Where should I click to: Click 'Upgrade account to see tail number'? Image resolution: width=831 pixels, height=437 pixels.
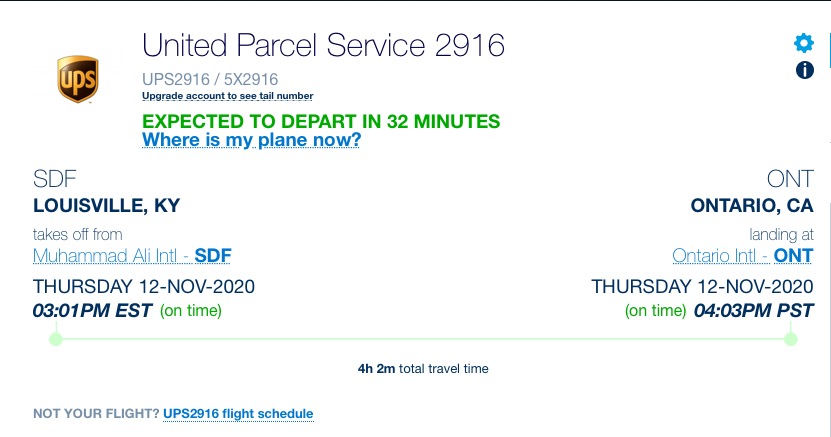pos(227,96)
